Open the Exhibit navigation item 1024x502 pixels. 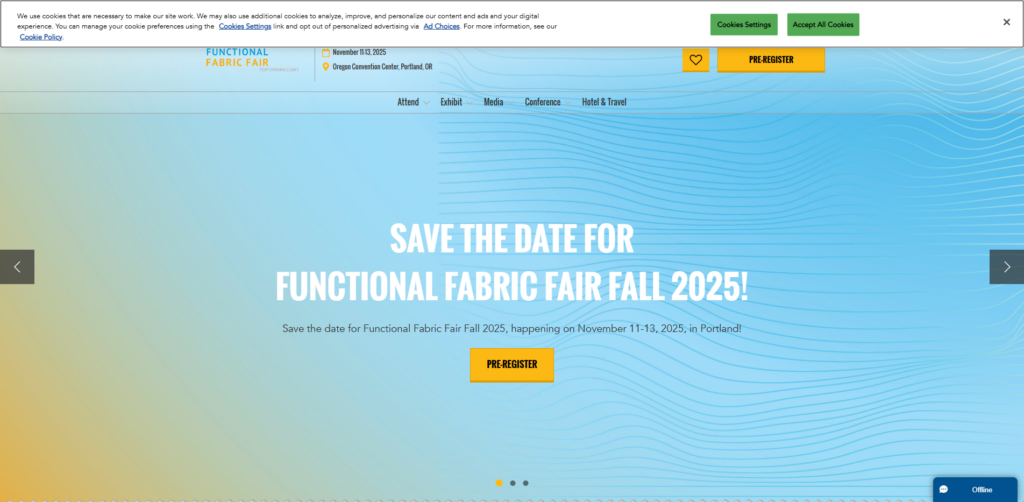[x=451, y=102]
